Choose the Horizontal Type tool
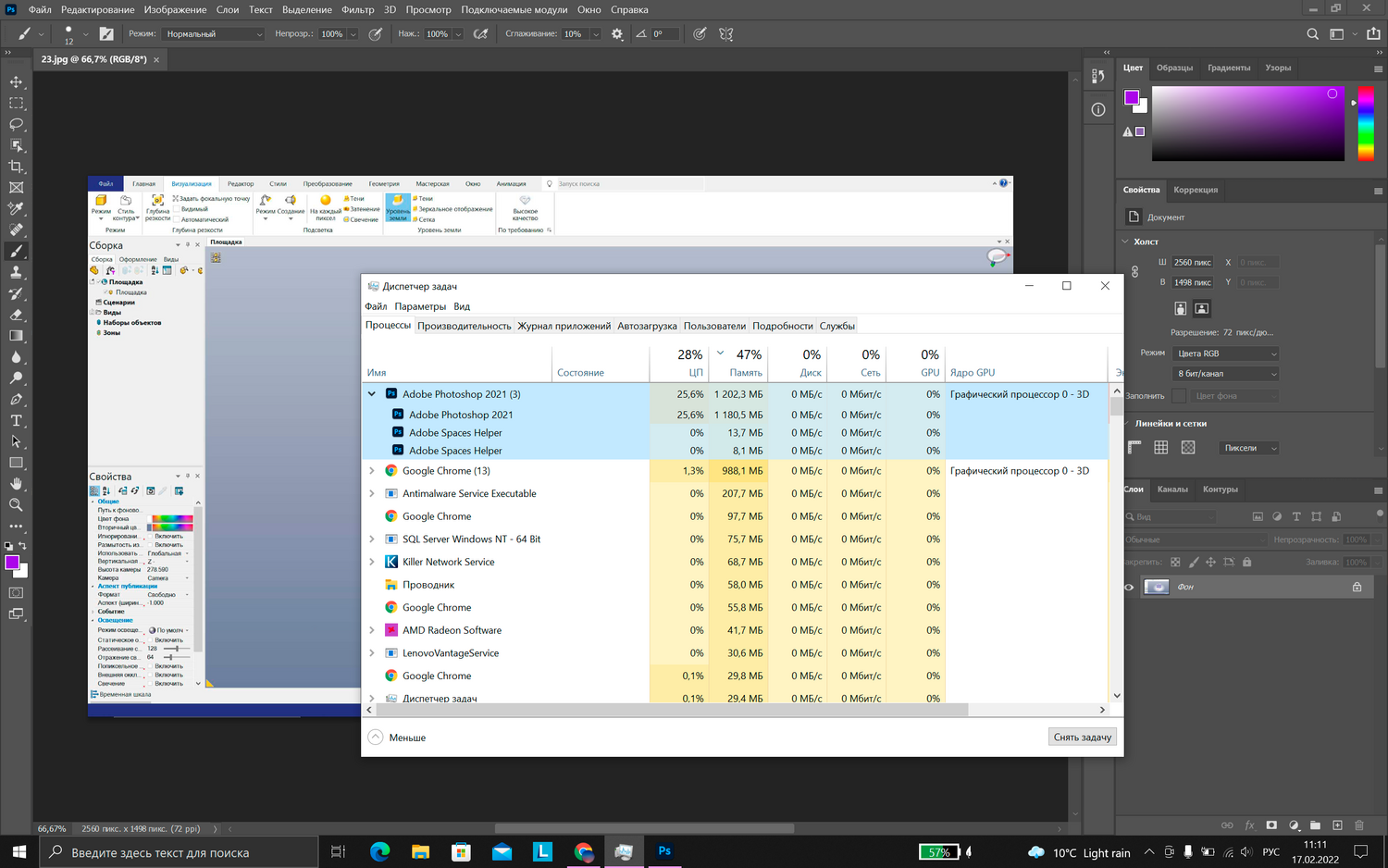The height and width of the screenshot is (868, 1388). tap(16, 420)
